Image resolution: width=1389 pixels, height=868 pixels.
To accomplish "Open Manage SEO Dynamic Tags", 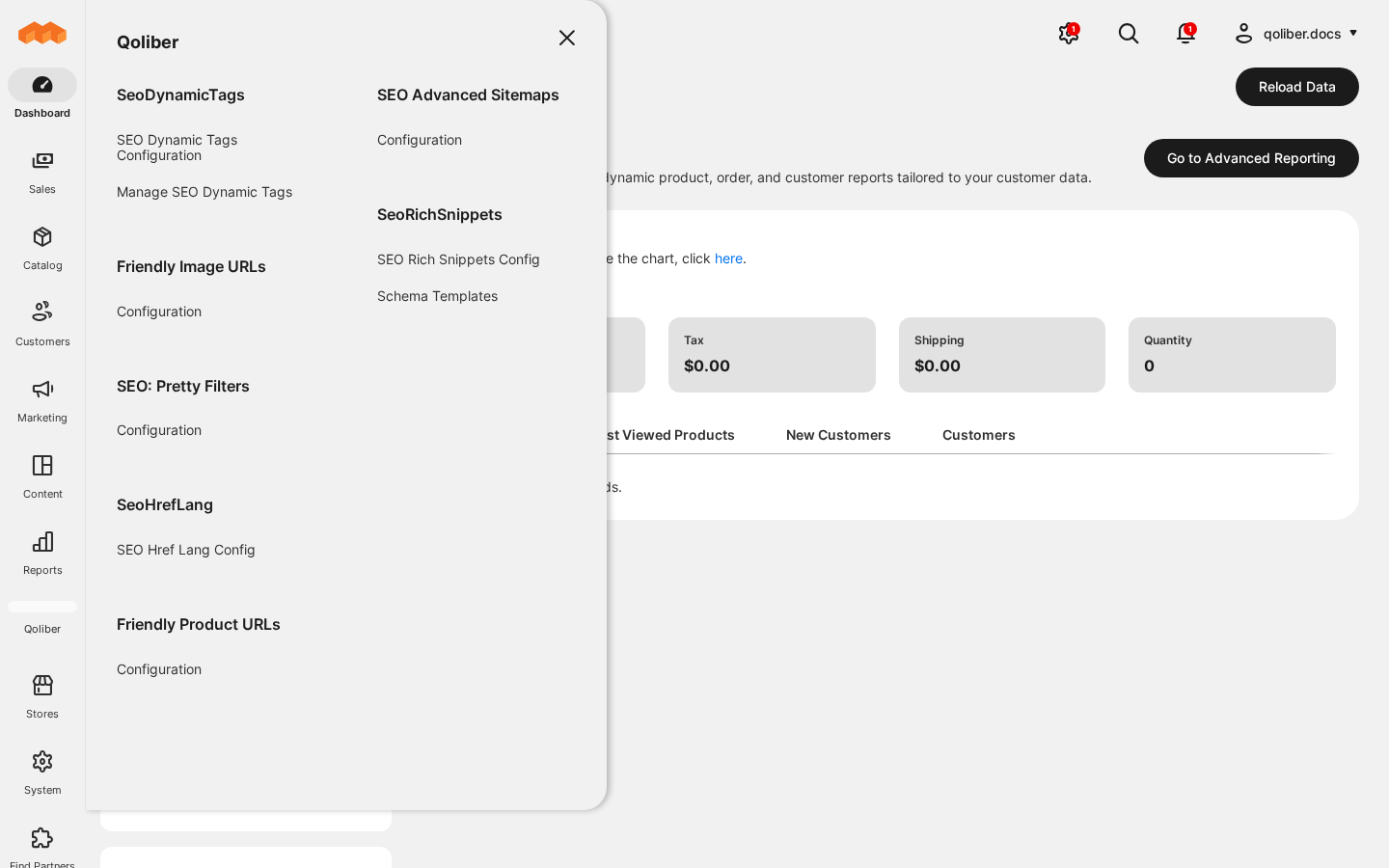I will 204,192.
